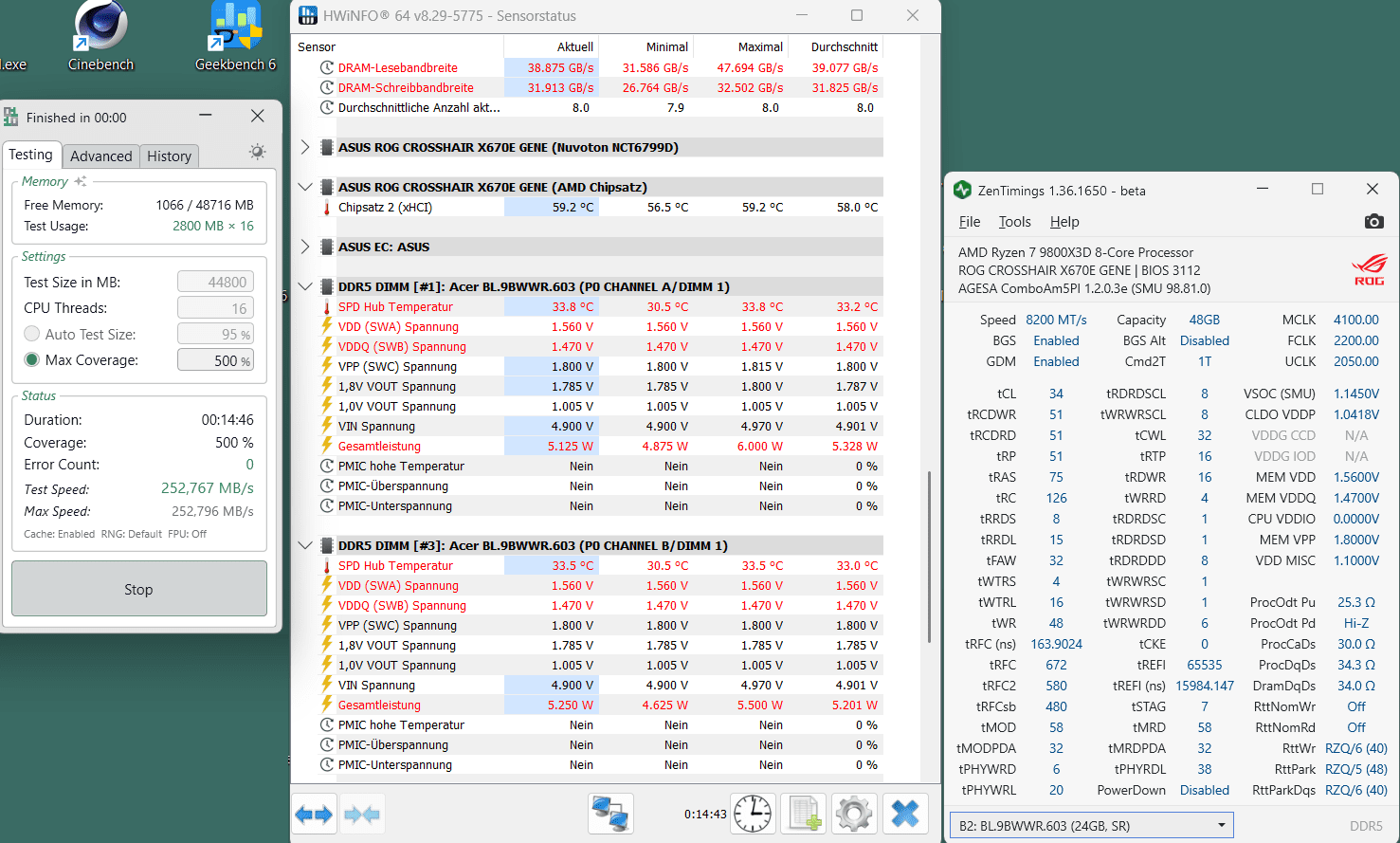
Task: Open the B2: BL.9BWWR.603 module dropdown
Action: [x=1092, y=825]
